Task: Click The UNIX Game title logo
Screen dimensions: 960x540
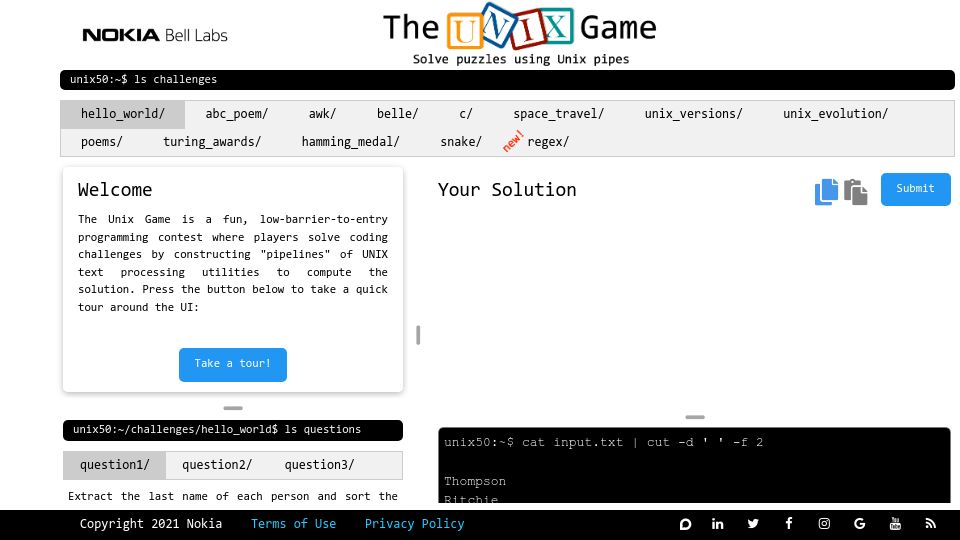Action: (x=520, y=27)
